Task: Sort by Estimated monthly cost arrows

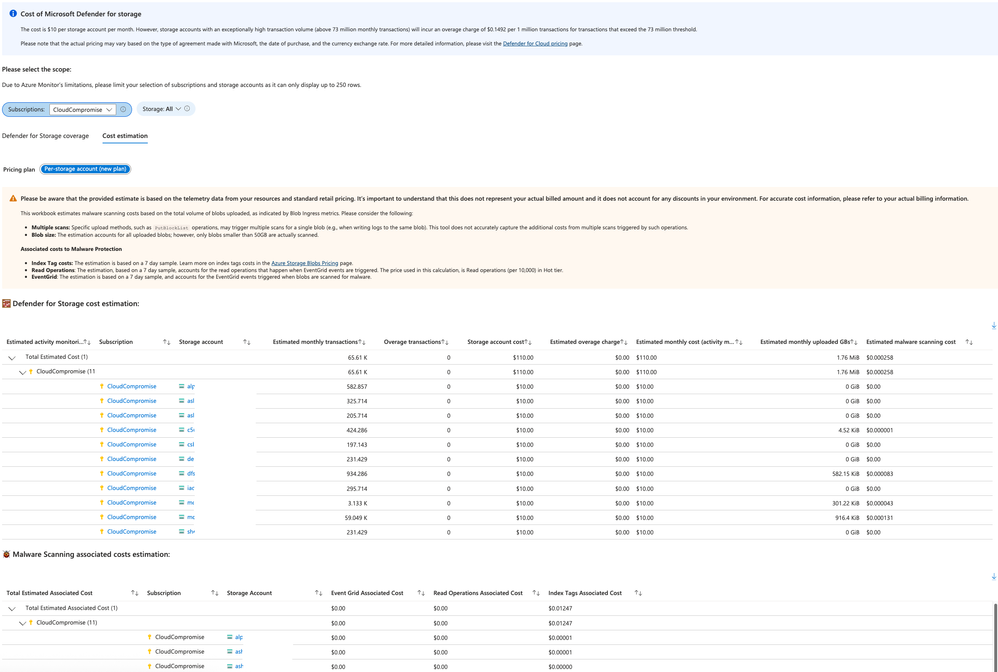Action: pos(739,342)
